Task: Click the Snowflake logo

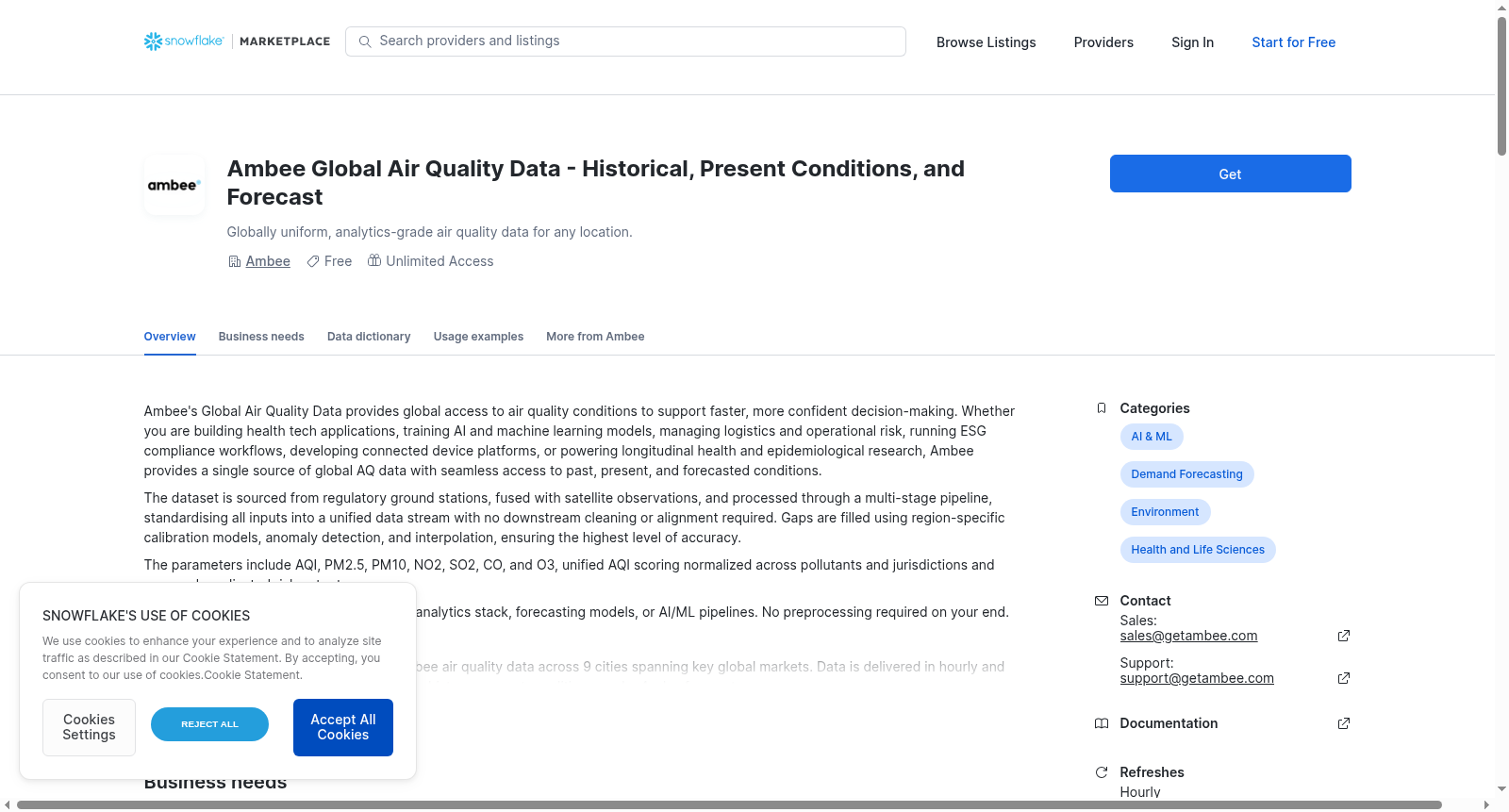Action: point(184,41)
